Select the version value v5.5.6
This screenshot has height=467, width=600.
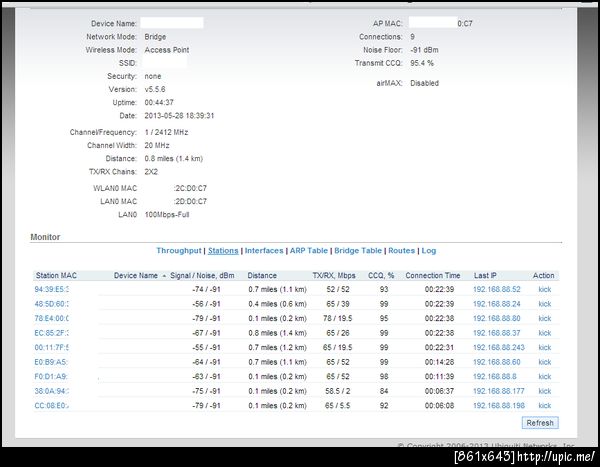[155, 90]
